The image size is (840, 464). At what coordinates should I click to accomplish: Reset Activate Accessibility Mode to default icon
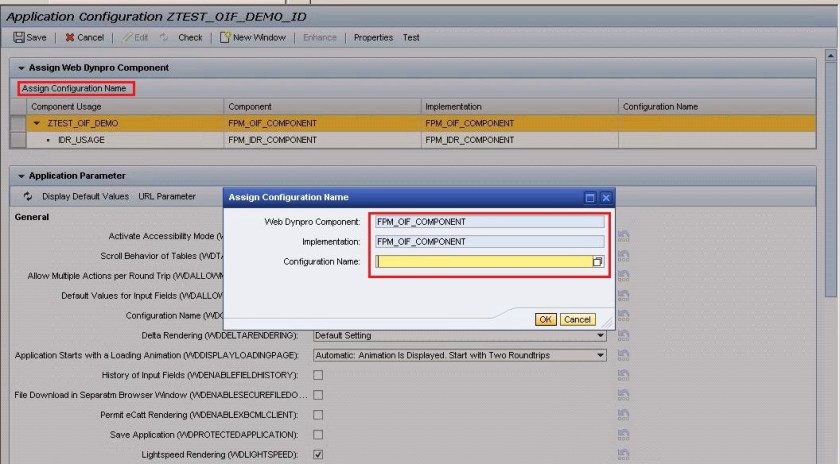[623, 236]
